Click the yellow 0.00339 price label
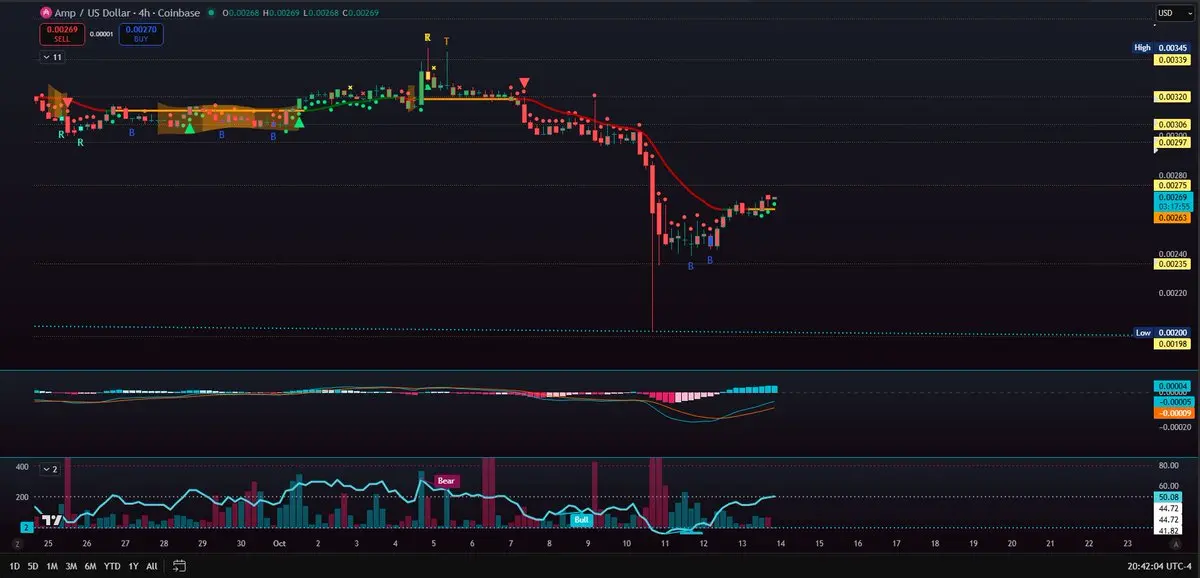The height and width of the screenshot is (578, 1200). tap(1171, 60)
